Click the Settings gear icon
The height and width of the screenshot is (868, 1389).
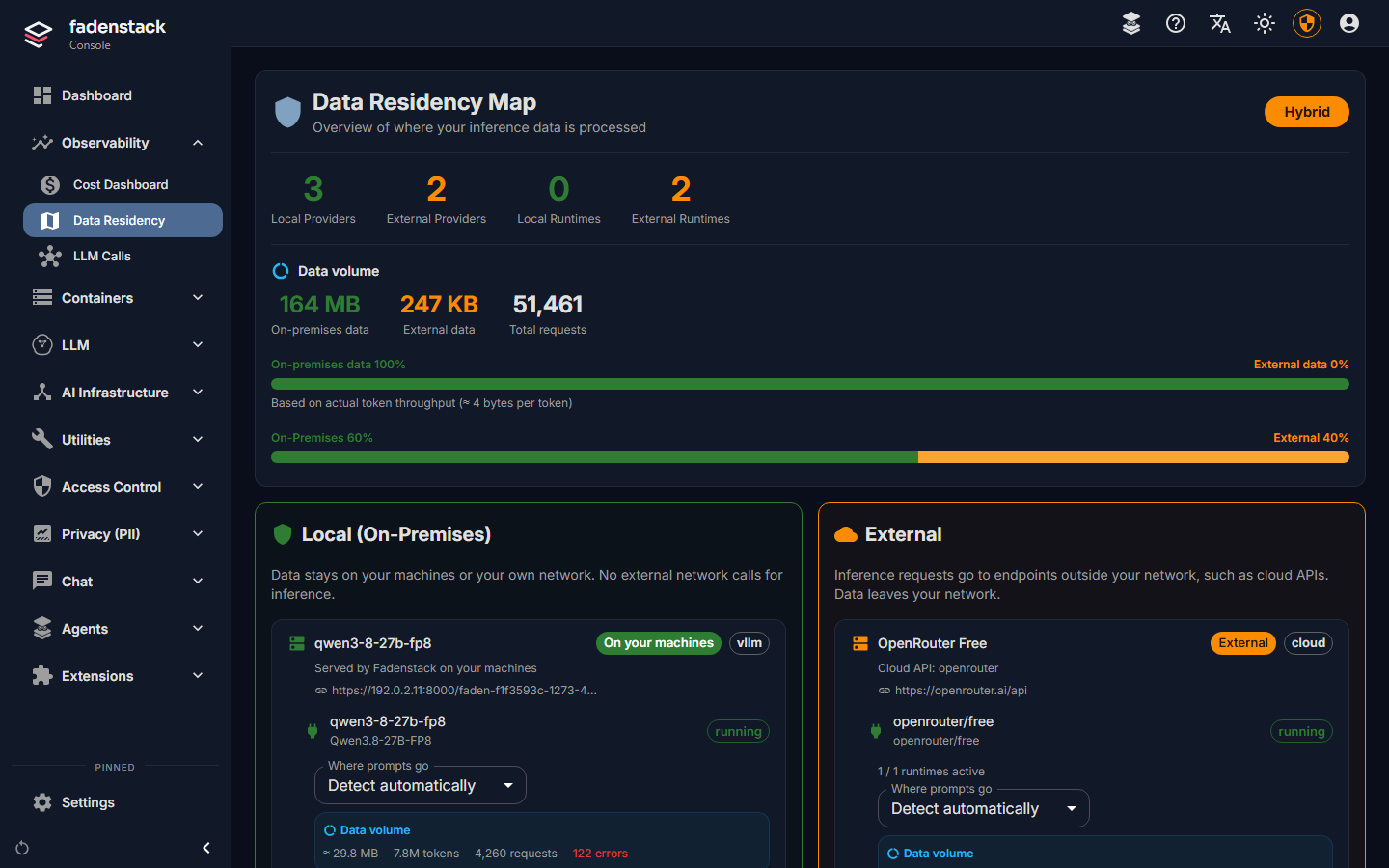tap(42, 802)
